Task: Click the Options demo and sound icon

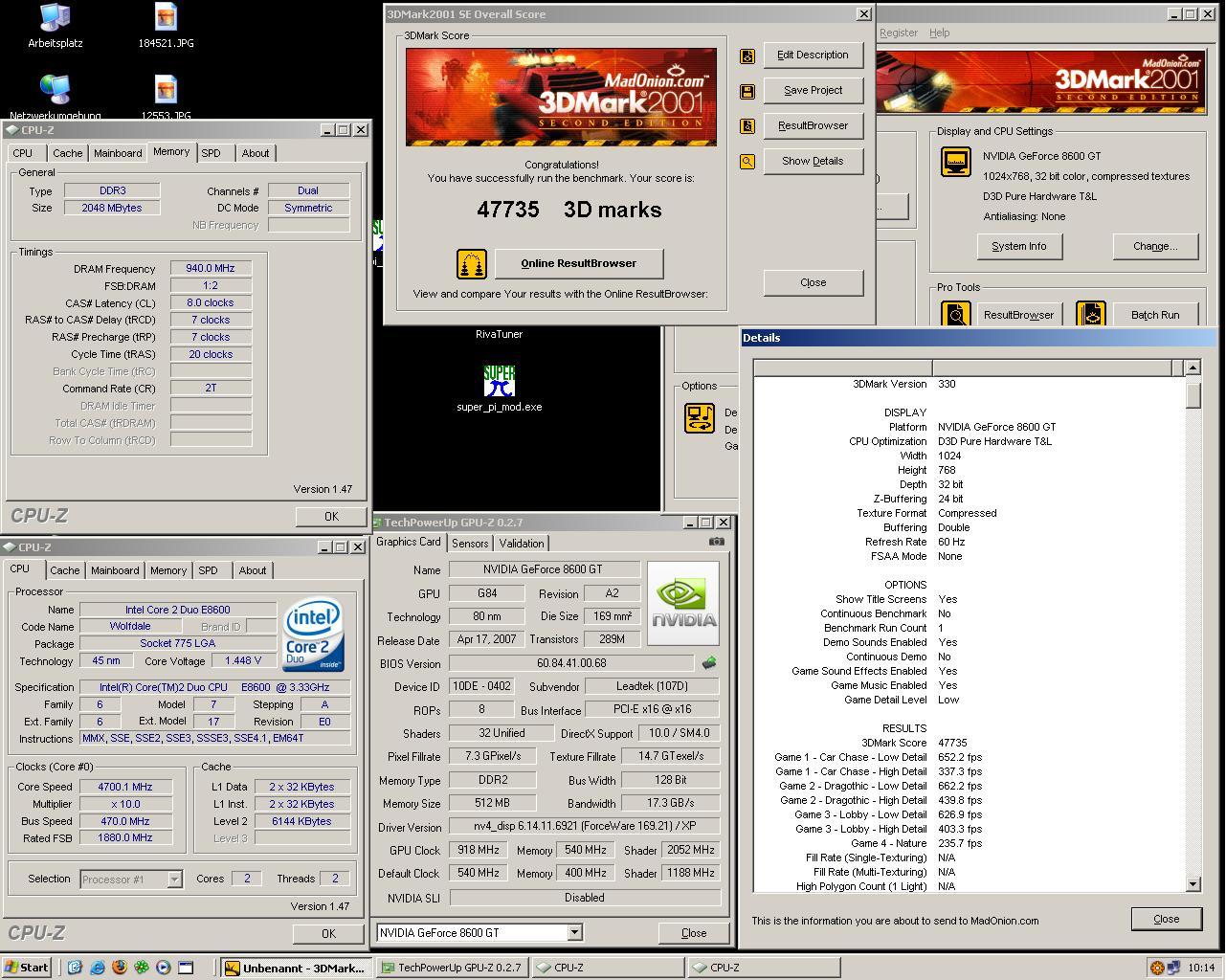Action: (x=700, y=418)
